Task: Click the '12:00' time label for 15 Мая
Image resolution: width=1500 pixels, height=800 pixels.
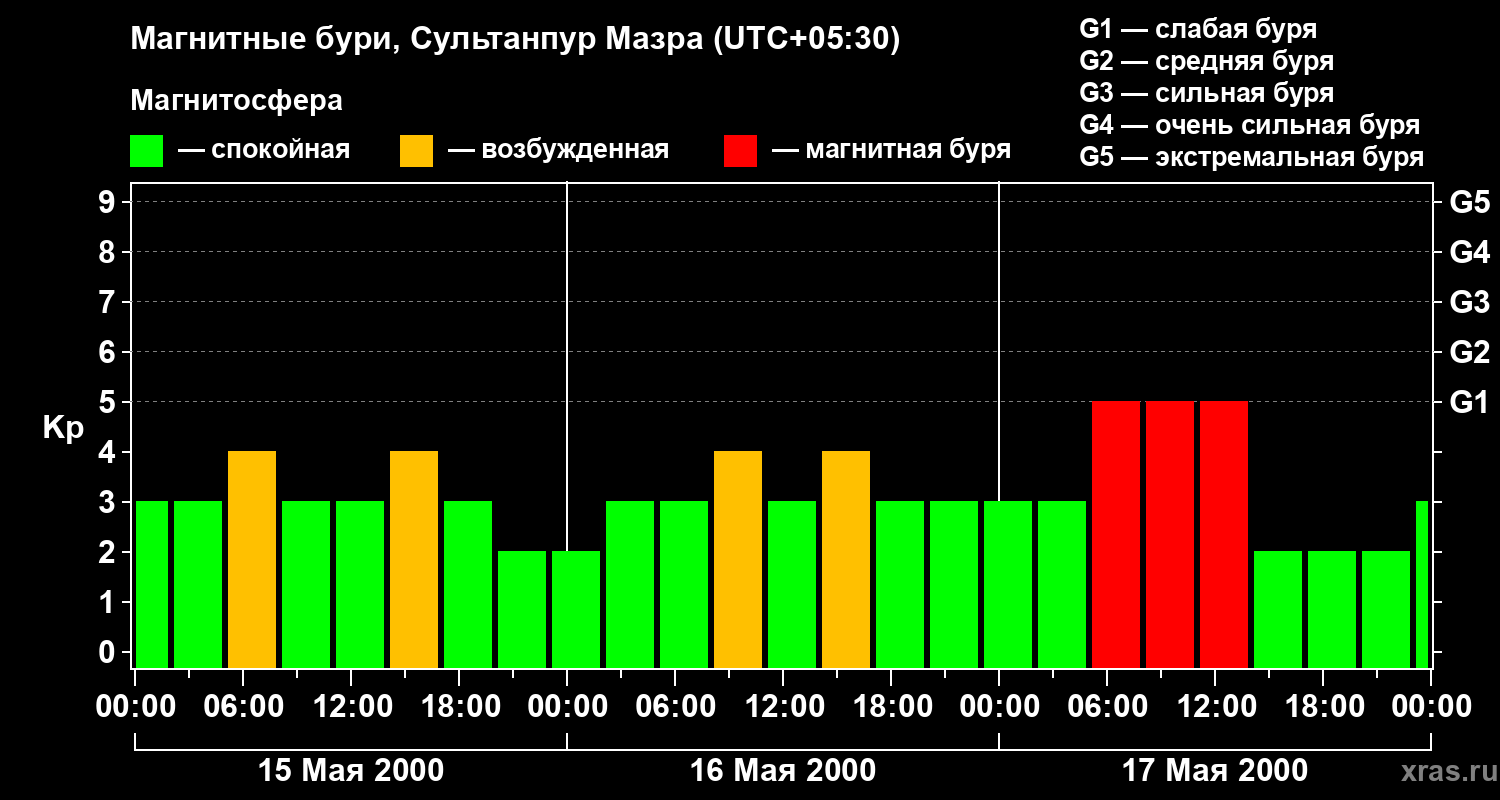Action: click(351, 706)
